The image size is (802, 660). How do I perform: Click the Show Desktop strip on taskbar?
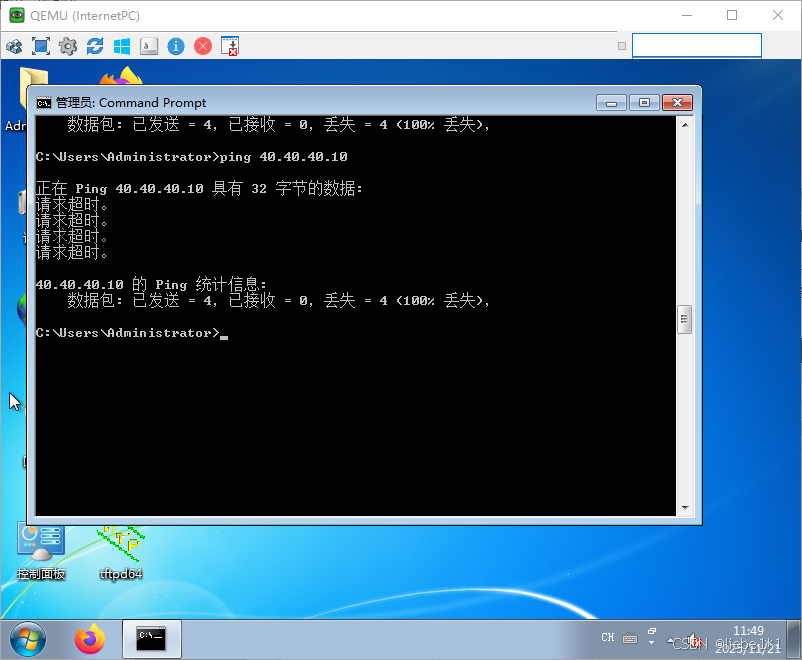click(794, 639)
